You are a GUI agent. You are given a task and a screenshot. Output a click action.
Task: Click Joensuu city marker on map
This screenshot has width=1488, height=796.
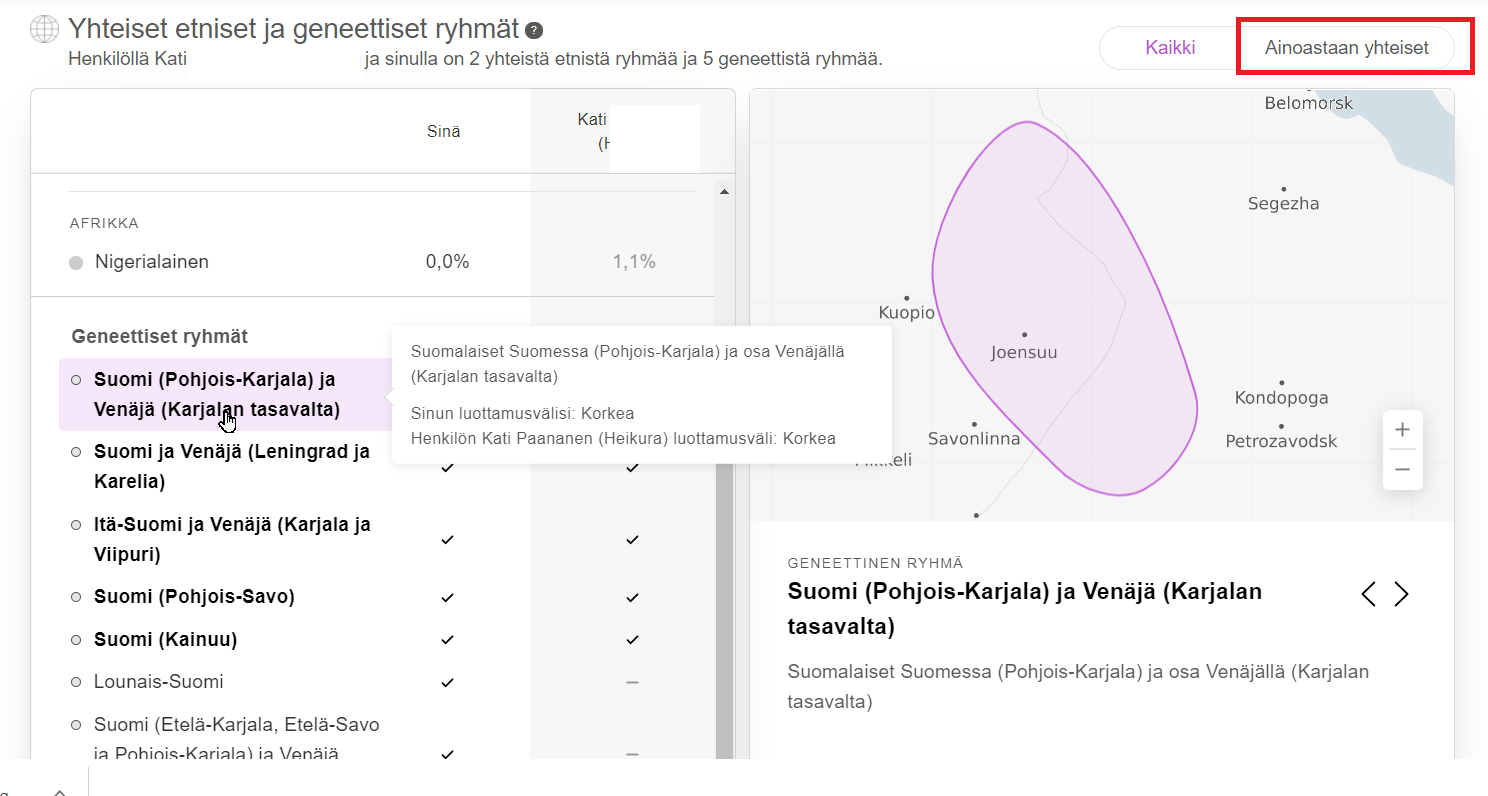click(1024, 334)
